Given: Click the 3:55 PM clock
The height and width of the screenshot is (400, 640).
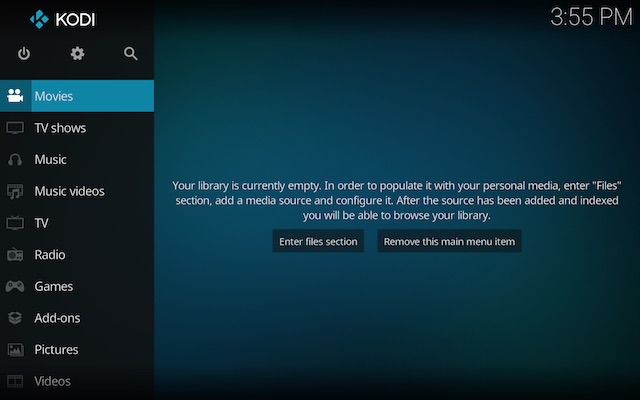Looking at the screenshot, I should click(x=591, y=17).
